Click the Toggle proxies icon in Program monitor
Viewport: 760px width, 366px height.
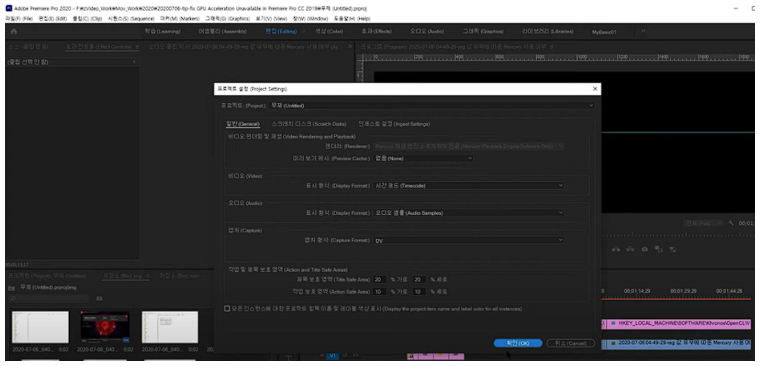pyautogui.click(x=673, y=249)
